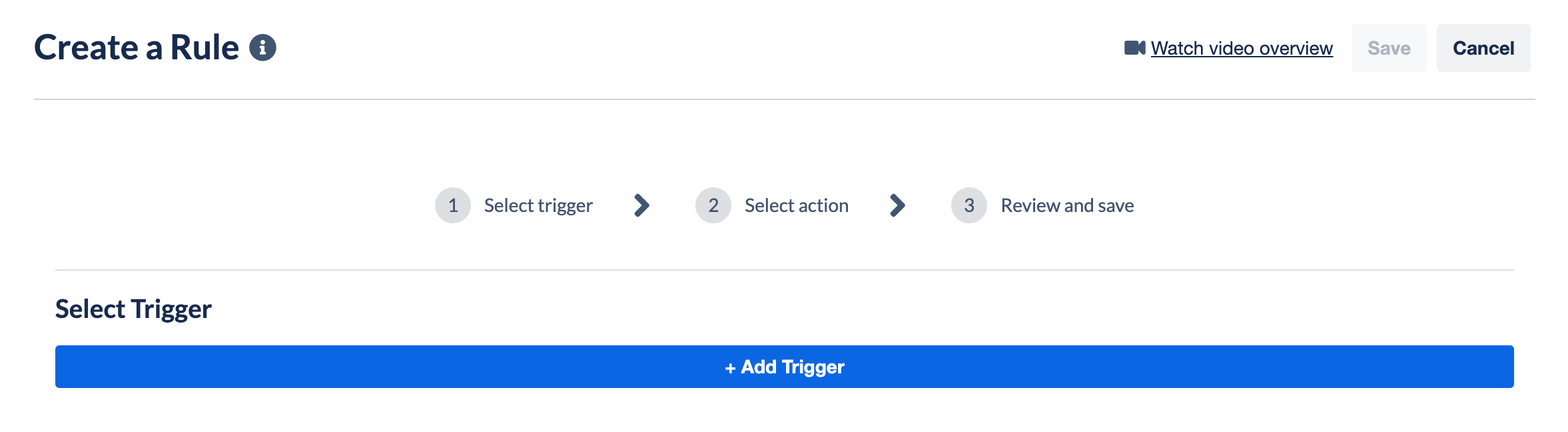Select the Review and save step
This screenshot has height=432, width=1568.
click(x=1066, y=205)
